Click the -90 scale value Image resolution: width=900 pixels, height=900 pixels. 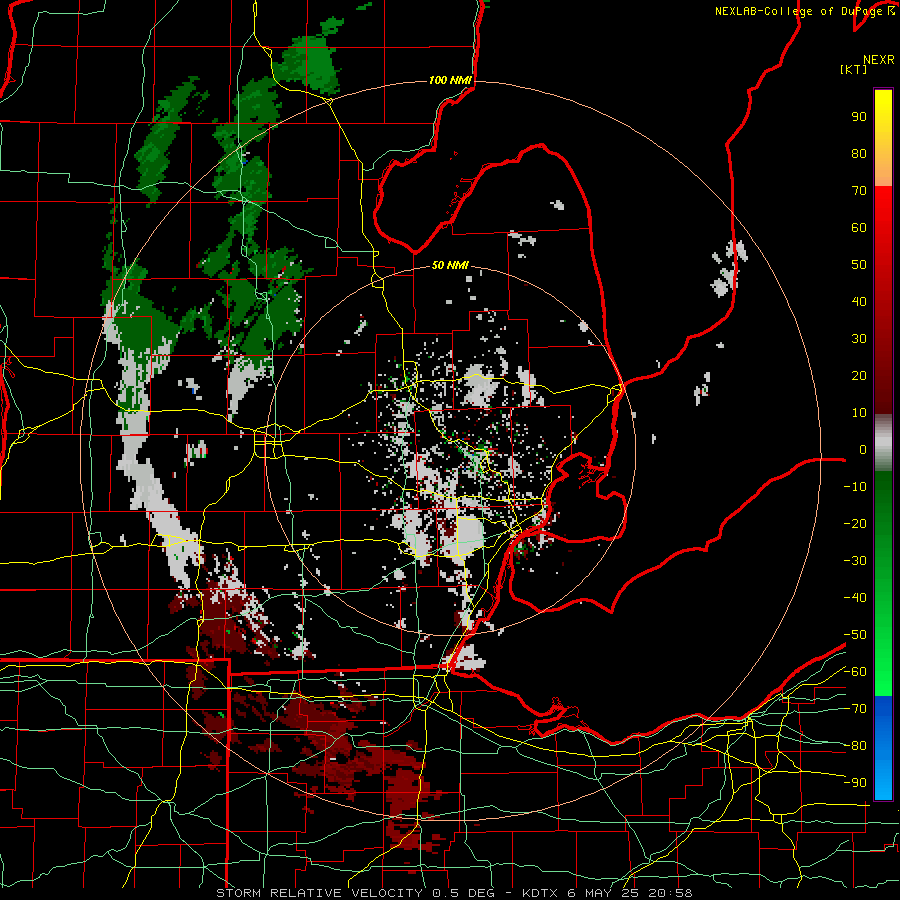(855, 783)
